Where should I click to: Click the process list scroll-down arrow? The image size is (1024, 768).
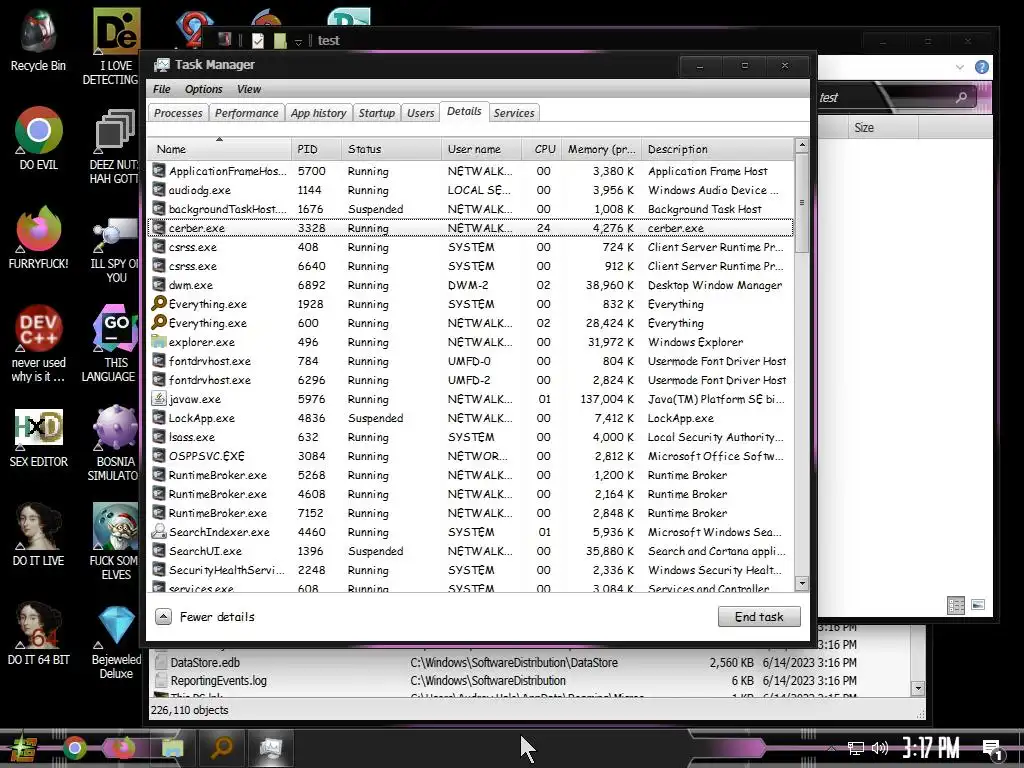click(x=802, y=584)
